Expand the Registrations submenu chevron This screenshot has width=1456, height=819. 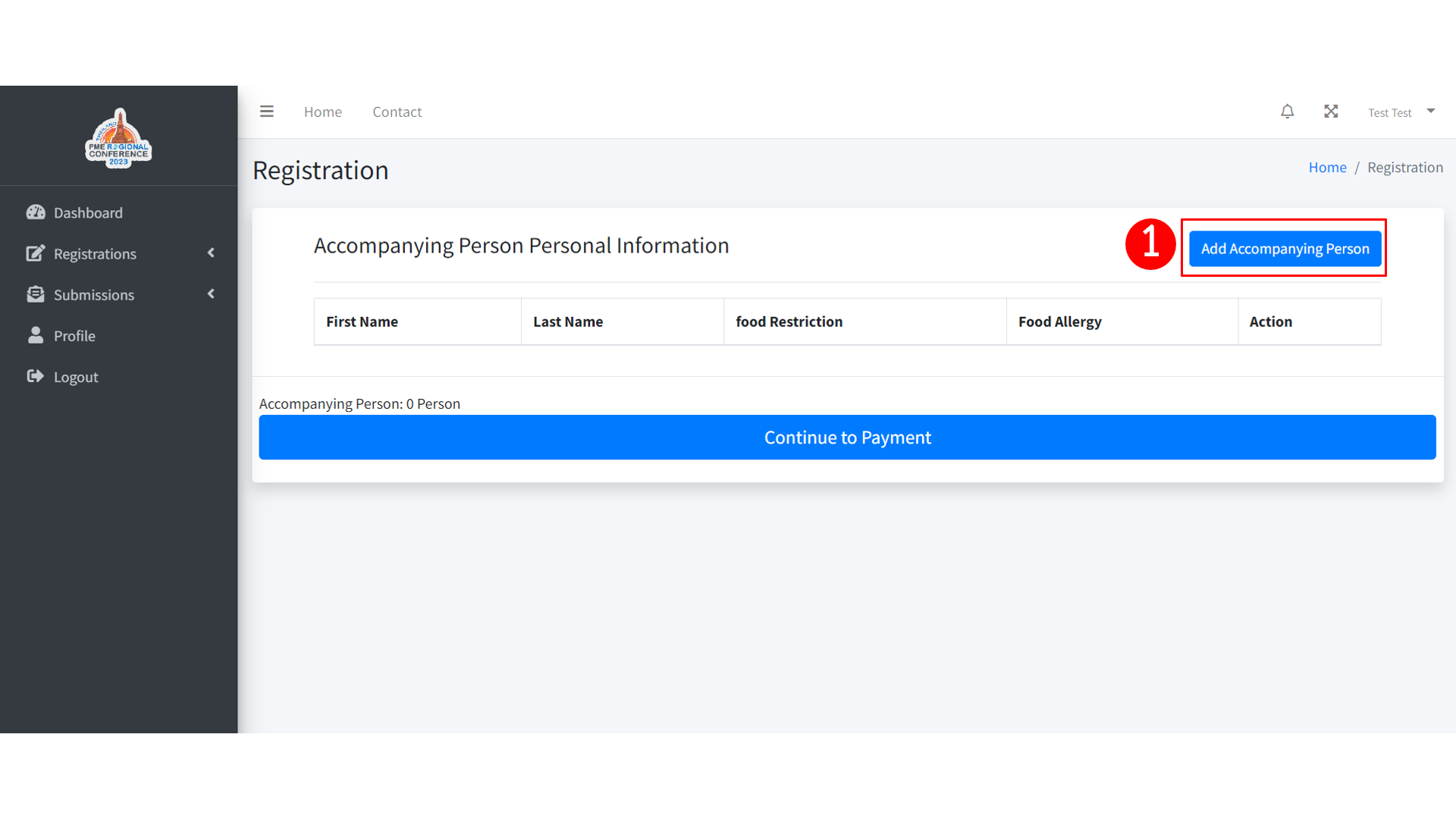[211, 253]
